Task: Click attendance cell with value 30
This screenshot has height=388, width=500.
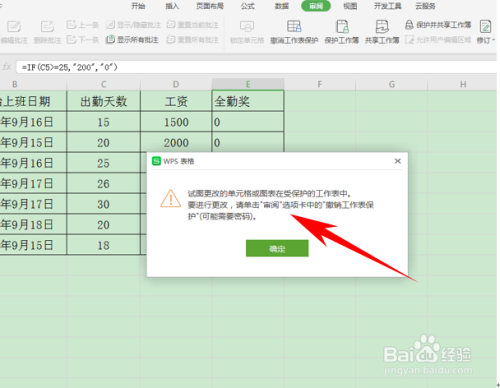Action: tap(104, 204)
